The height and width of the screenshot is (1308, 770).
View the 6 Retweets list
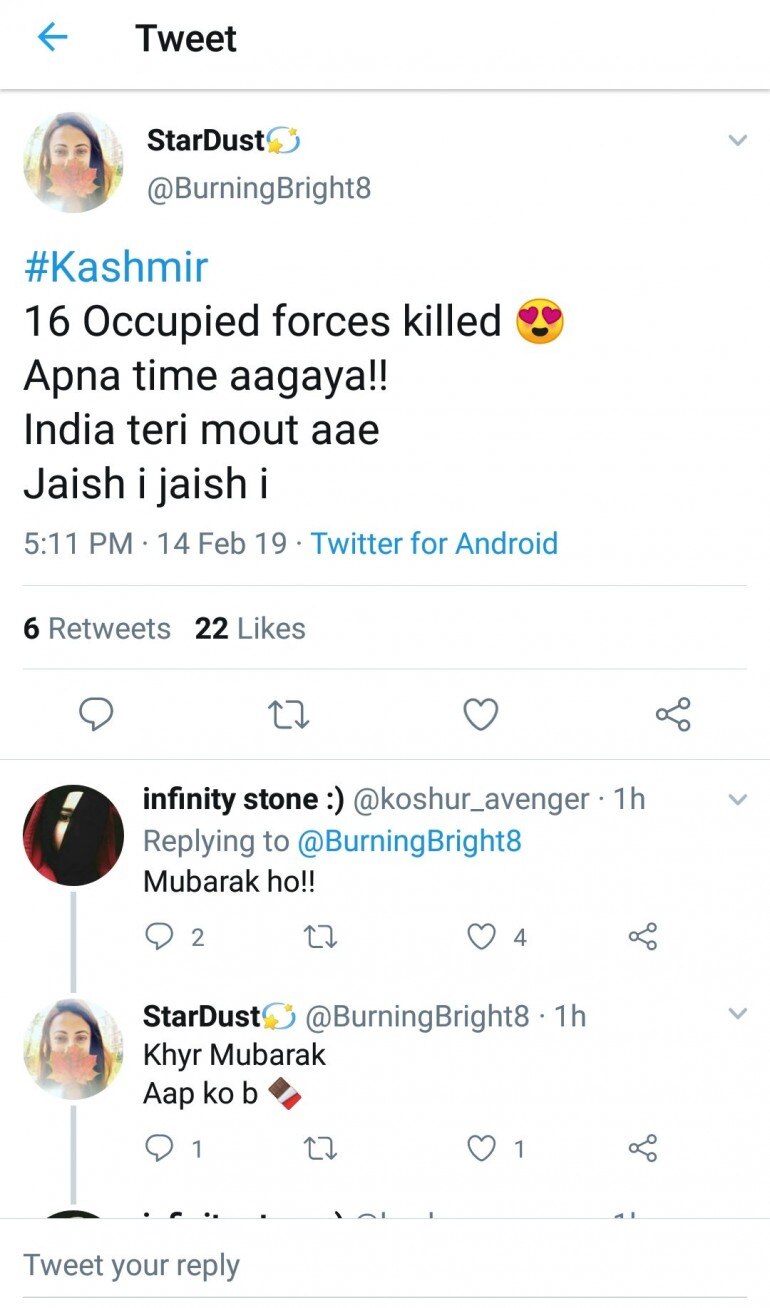pos(97,628)
